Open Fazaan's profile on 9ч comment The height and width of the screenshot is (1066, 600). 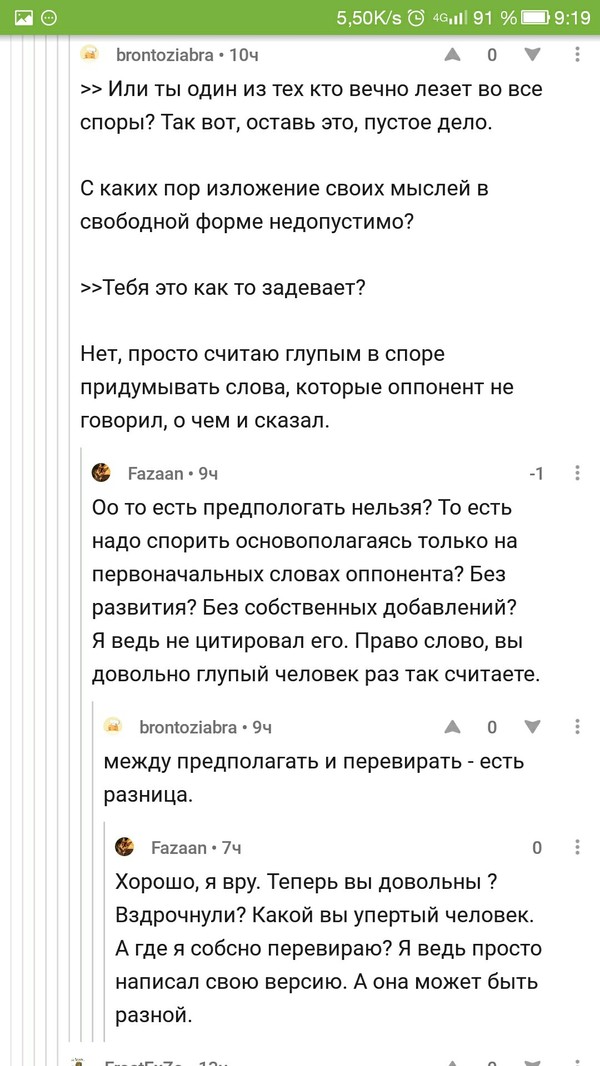point(153,473)
